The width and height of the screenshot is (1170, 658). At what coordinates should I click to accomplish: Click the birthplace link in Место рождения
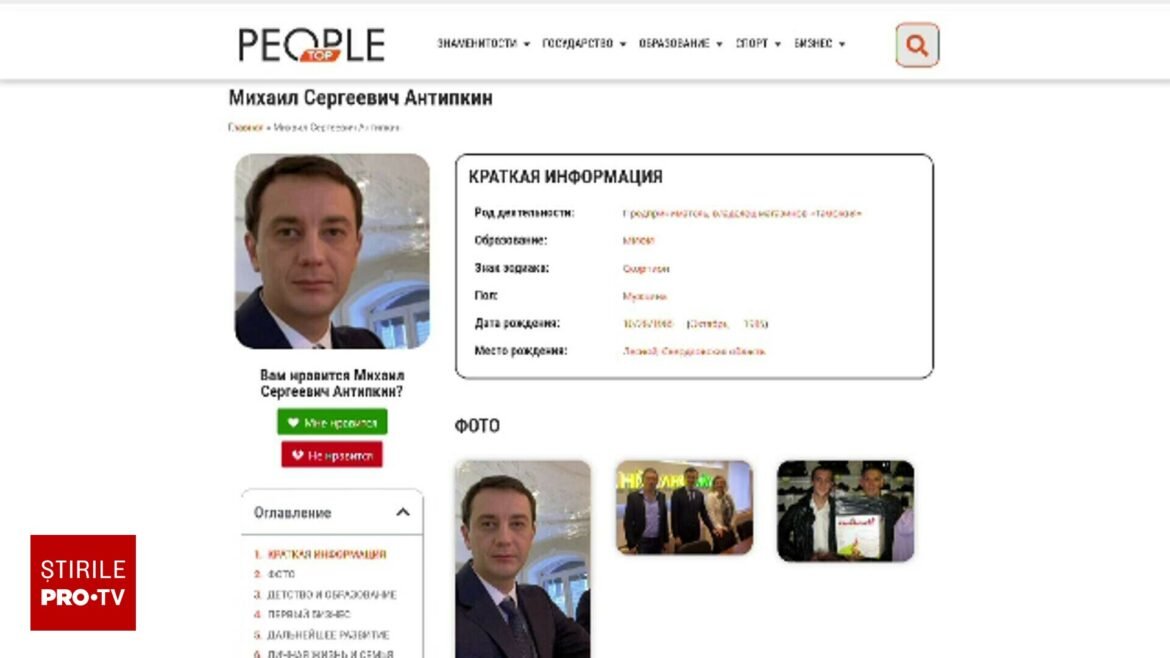pos(694,351)
